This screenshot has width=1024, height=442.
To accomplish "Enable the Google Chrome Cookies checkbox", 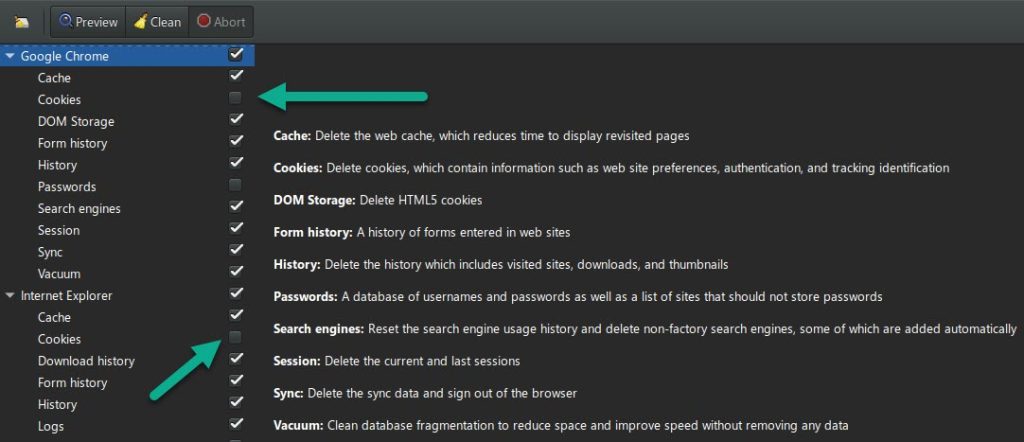I will tap(235, 98).
